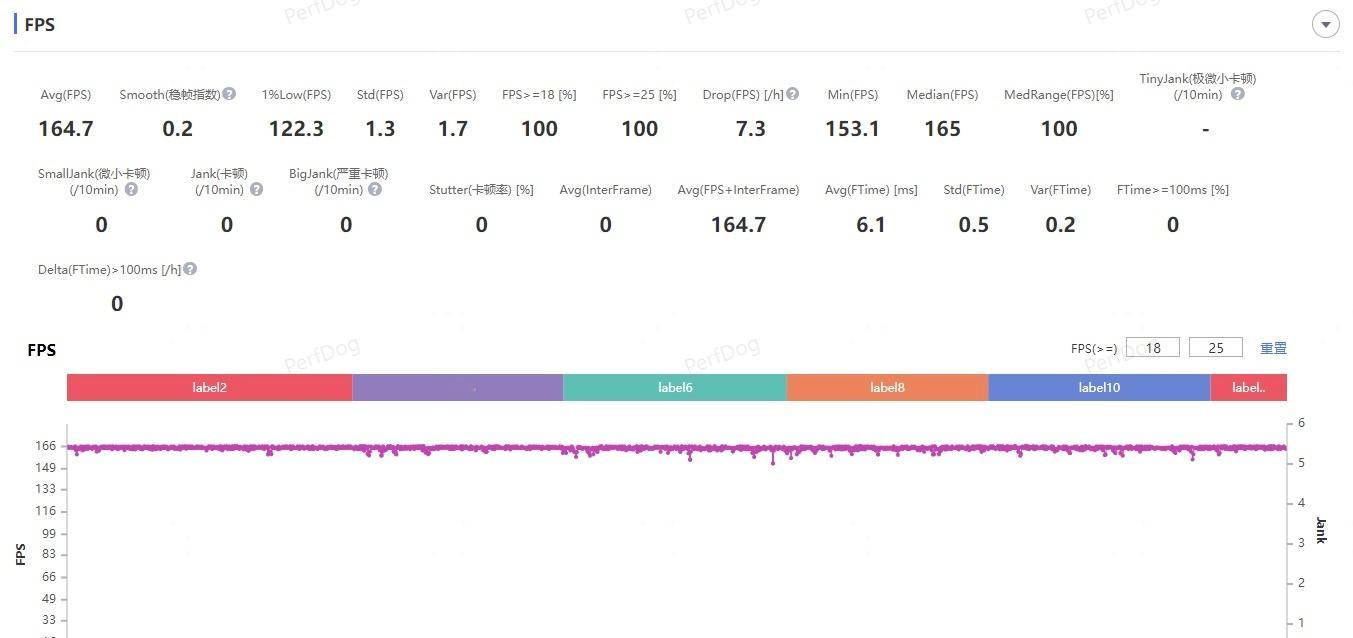The width and height of the screenshot is (1353, 638).
Task: Collapse the FPS section with arrow button
Action: (1325, 24)
